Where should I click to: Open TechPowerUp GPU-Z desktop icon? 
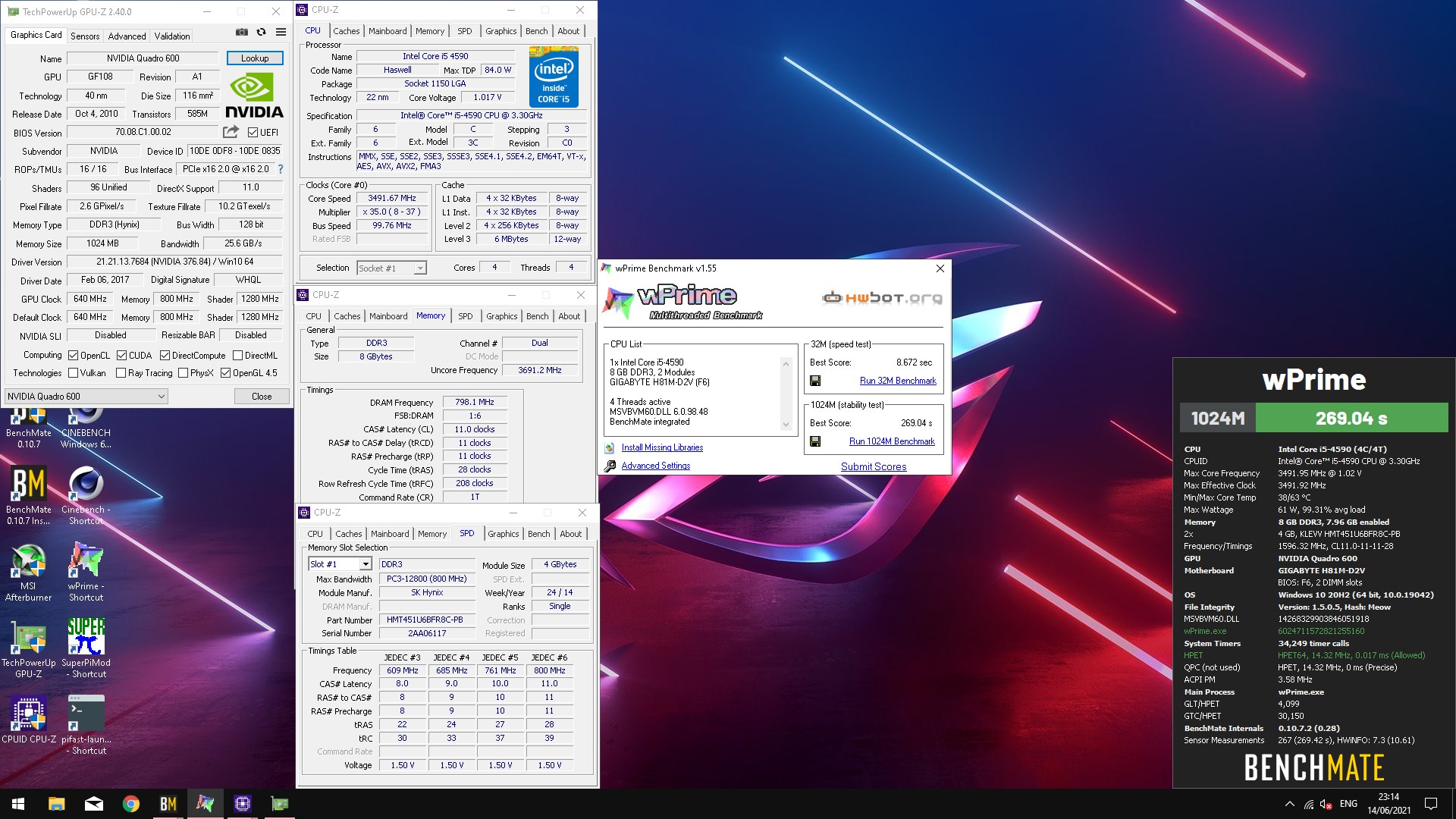point(29,648)
